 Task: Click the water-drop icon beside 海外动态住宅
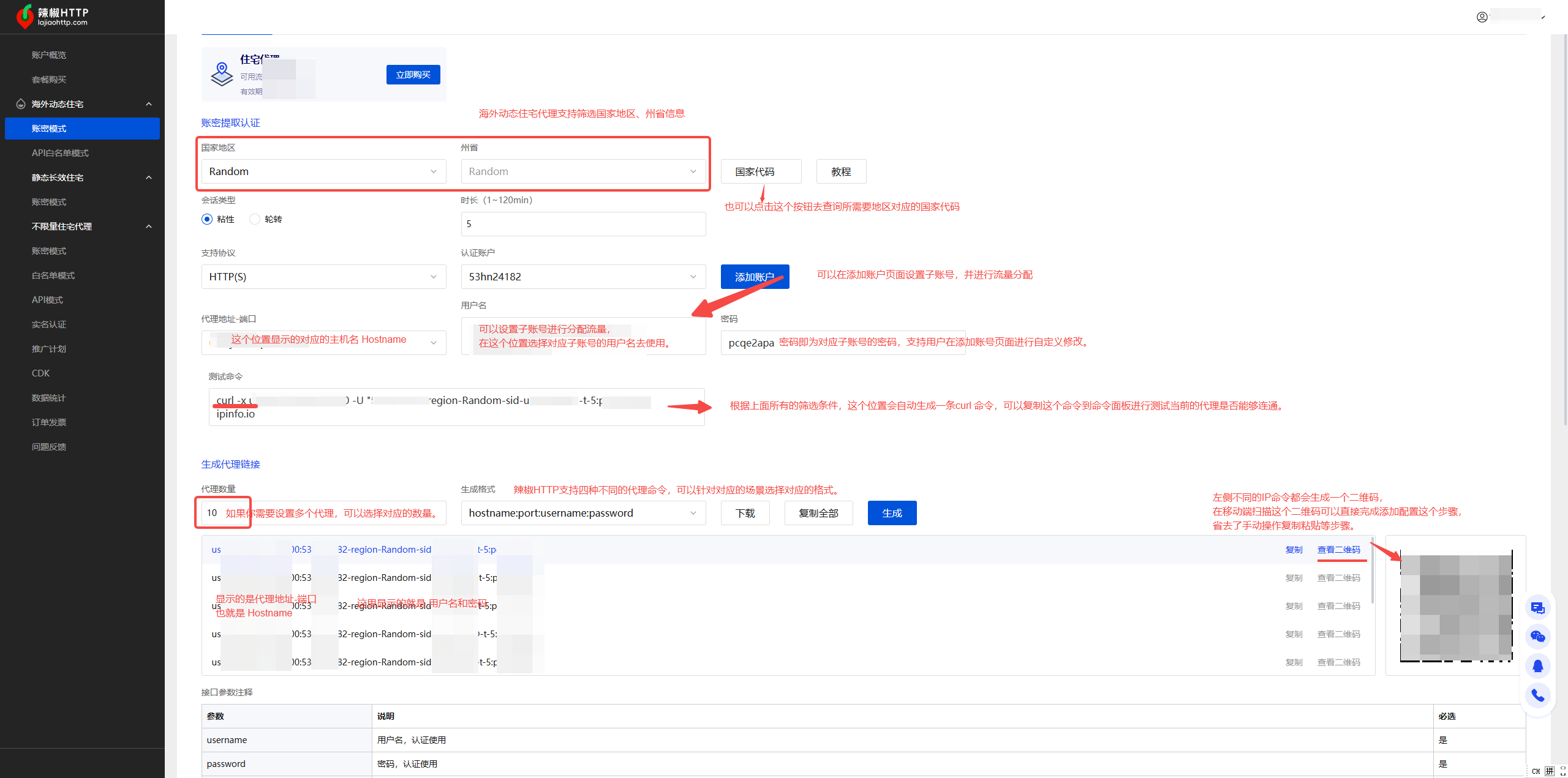(x=21, y=104)
